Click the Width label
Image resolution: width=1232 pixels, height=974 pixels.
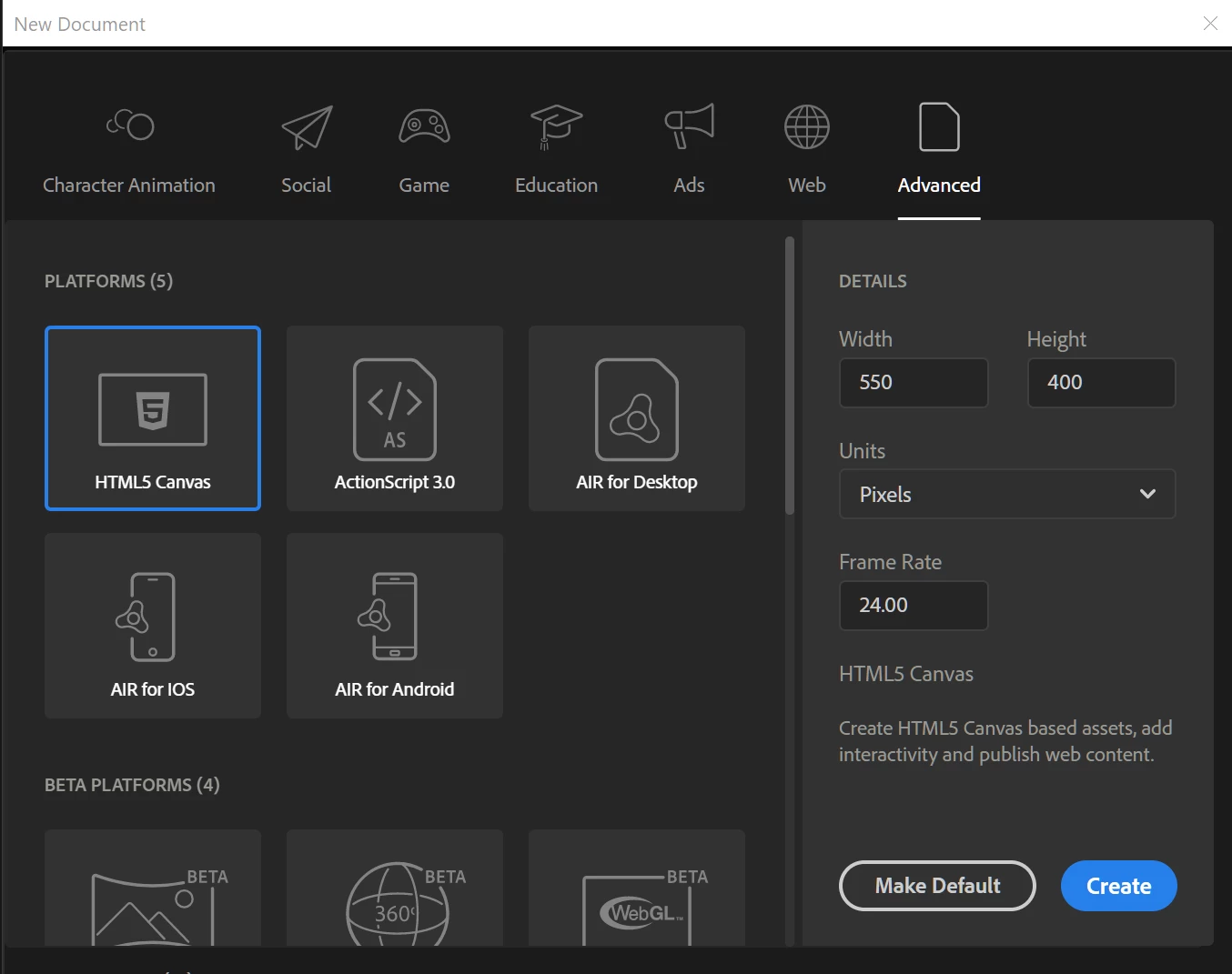(x=865, y=339)
